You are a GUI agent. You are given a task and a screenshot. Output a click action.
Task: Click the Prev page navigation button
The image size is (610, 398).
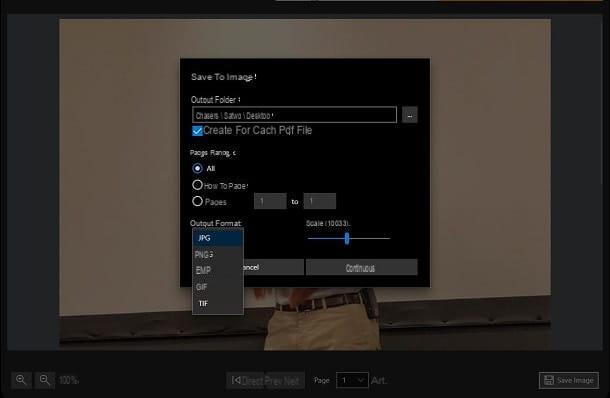pos(273,380)
